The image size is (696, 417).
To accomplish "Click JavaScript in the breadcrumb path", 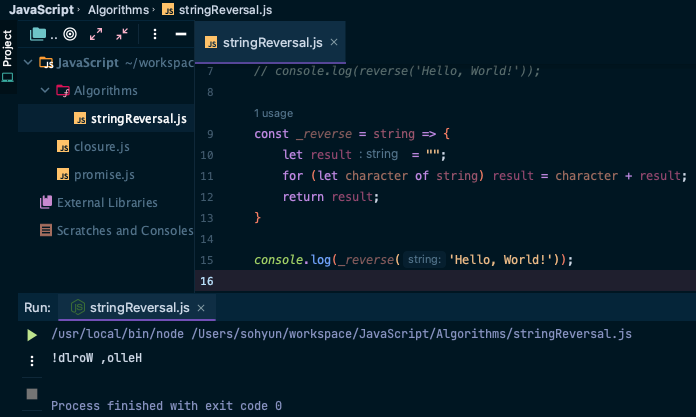I will coord(41,10).
